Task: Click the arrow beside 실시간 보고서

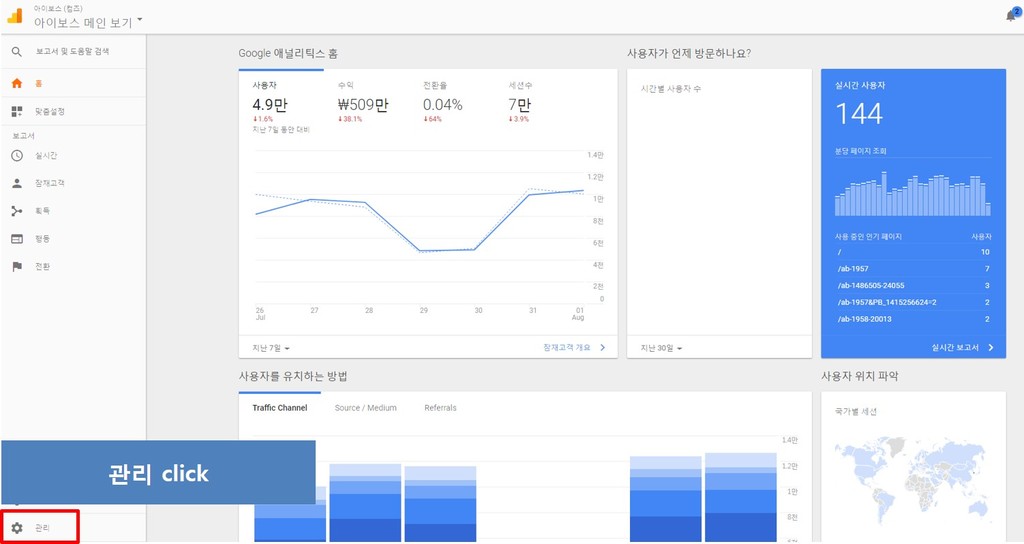Action: [991, 347]
